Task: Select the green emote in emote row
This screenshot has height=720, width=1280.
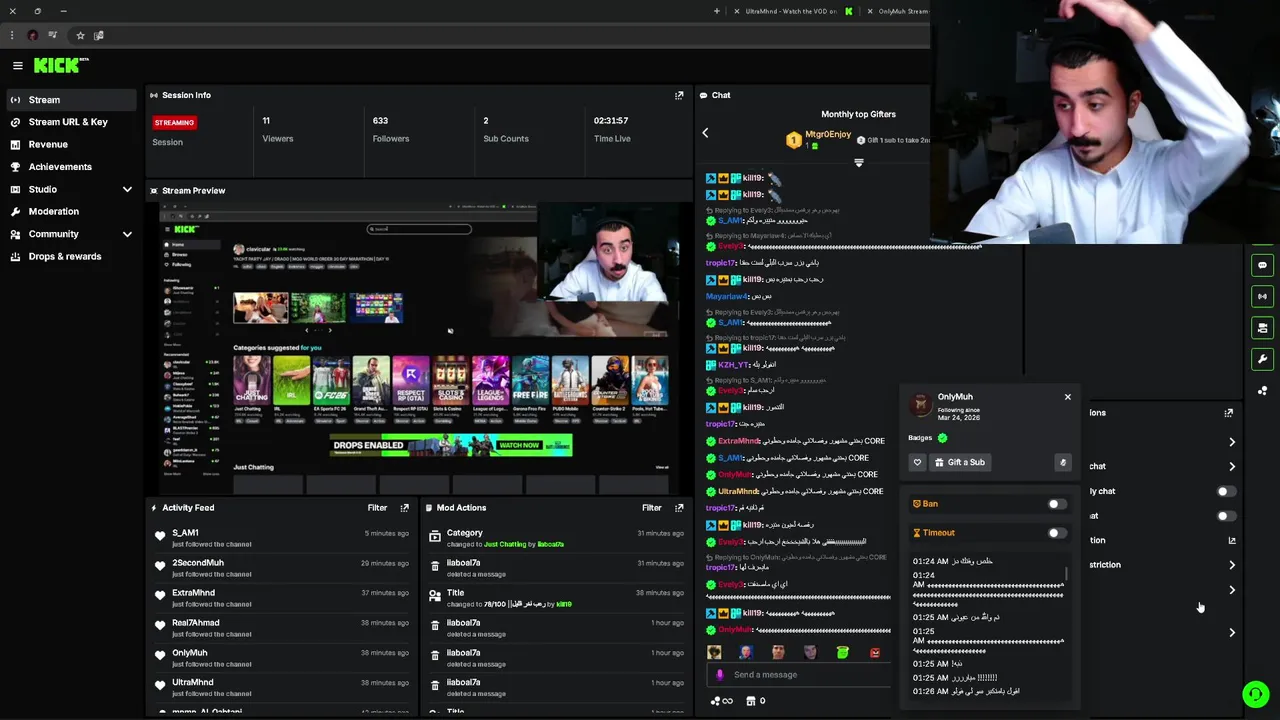Action: [x=842, y=652]
